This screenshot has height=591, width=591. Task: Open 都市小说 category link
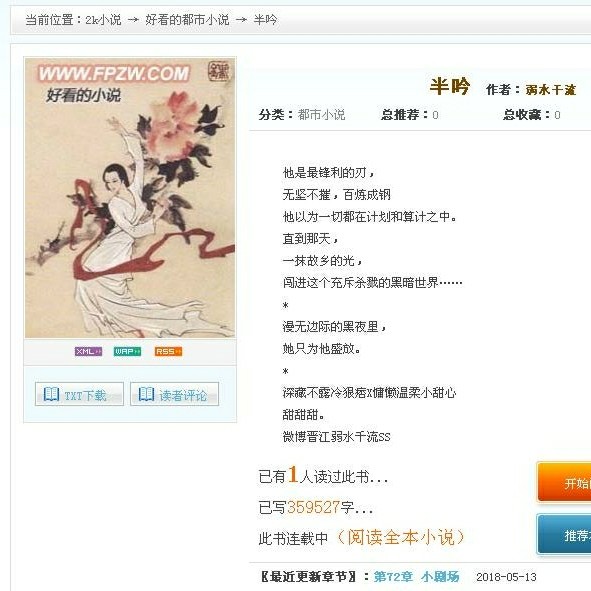[322, 114]
